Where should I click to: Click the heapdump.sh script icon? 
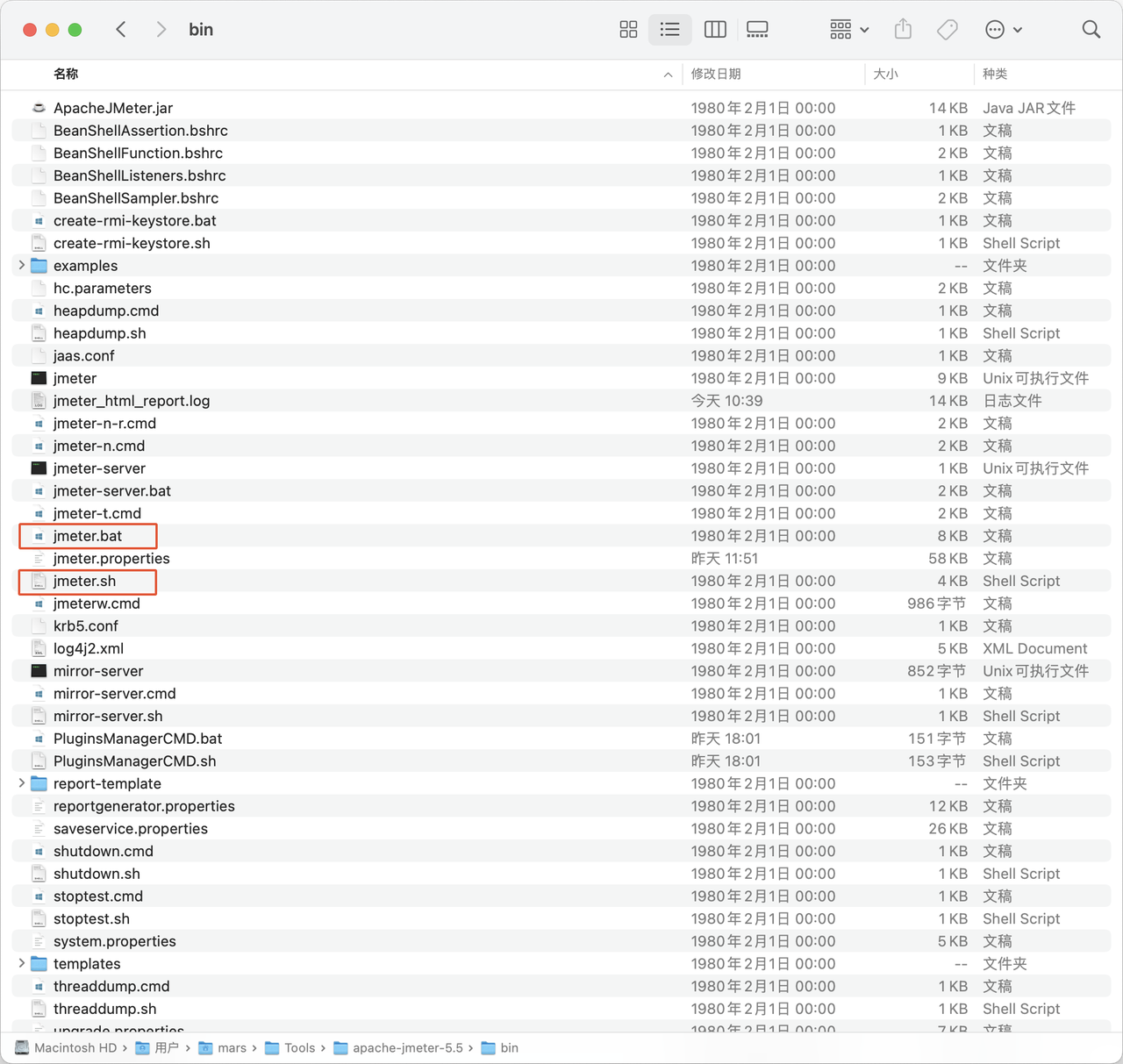point(39,333)
